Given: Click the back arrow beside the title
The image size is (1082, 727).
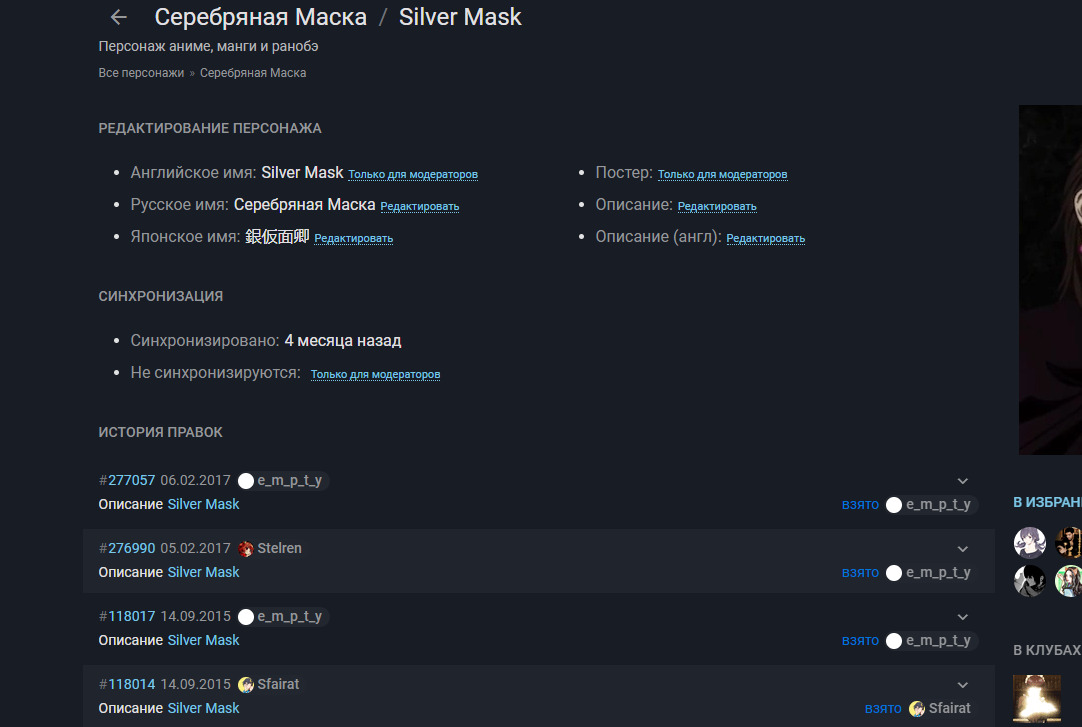Looking at the screenshot, I should (x=119, y=17).
